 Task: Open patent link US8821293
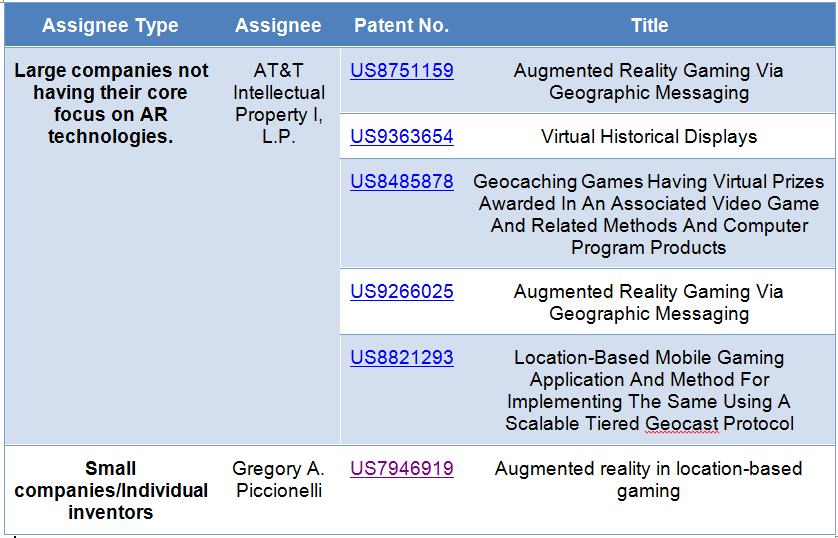tap(402, 357)
